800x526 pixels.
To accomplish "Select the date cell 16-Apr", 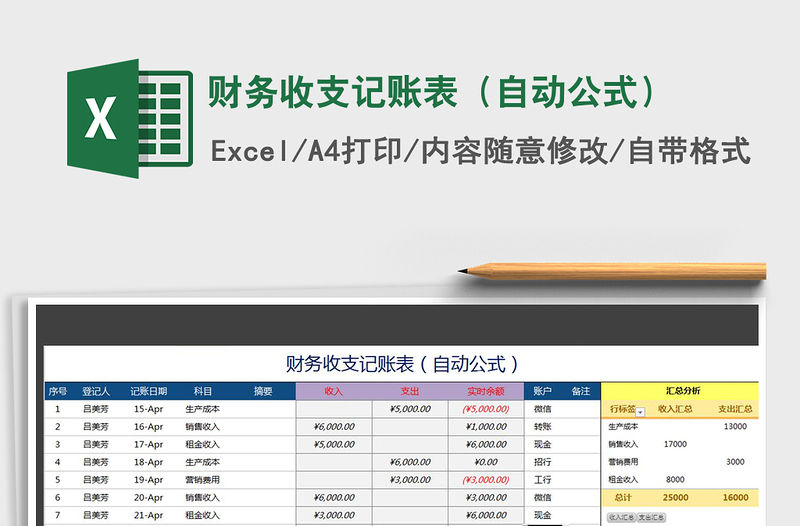I will [148, 427].
